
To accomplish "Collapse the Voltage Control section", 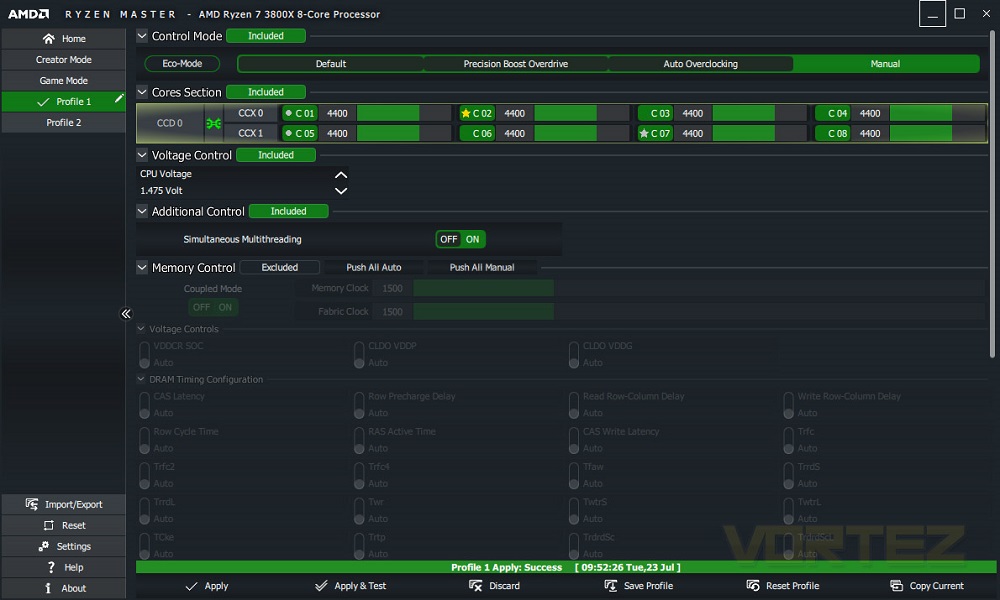I will point(142,155).
